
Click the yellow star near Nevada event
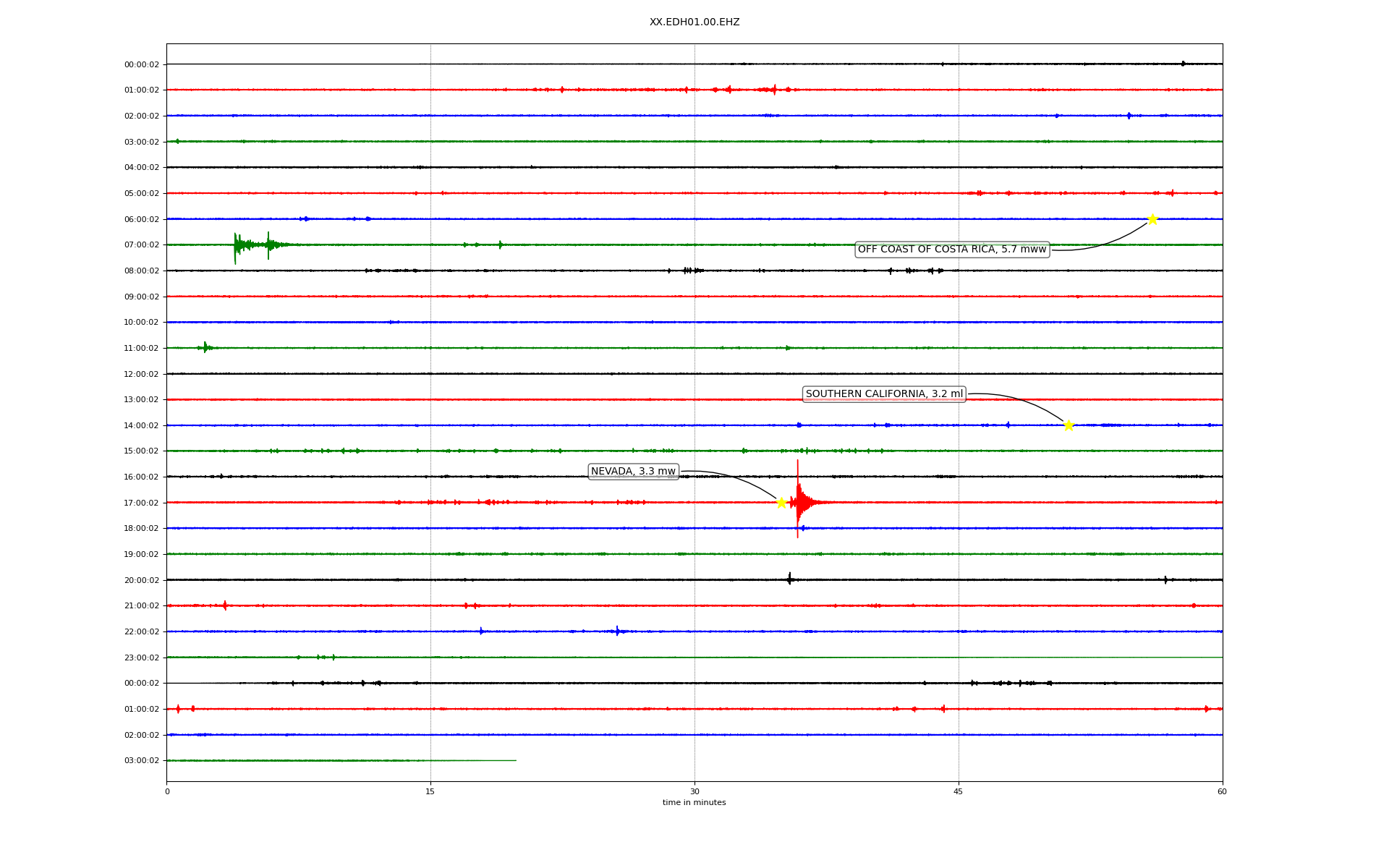point(781,503)
